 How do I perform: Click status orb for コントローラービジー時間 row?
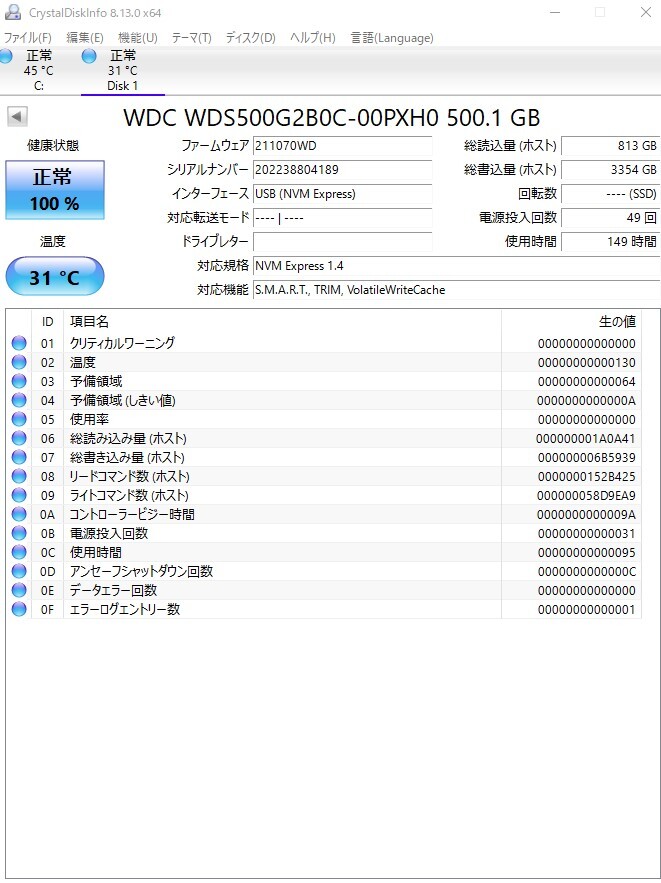point(19,514)
